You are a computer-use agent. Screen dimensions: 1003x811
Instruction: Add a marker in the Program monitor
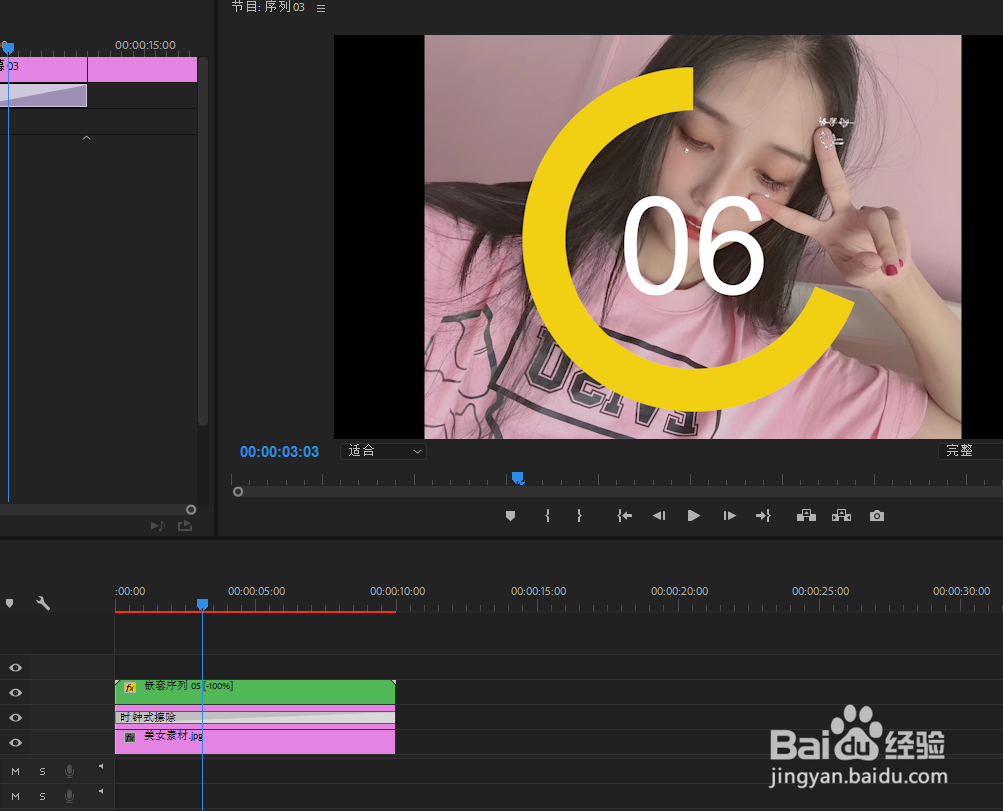coord(510,516)
